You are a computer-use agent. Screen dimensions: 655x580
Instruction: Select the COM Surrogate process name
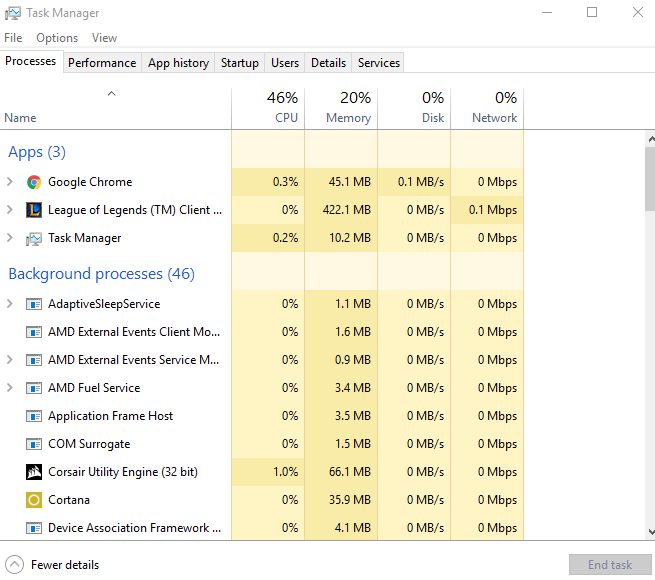pos(89,444)
